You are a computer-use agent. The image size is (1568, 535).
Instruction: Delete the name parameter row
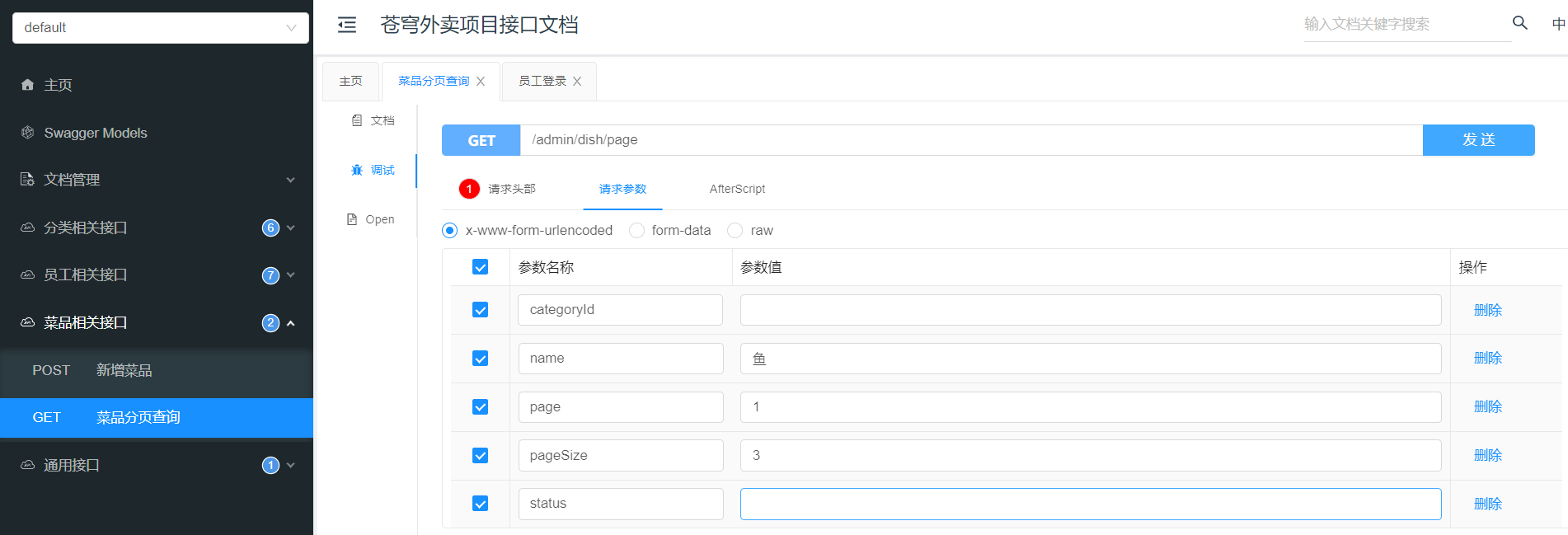tap(1488, 358)
